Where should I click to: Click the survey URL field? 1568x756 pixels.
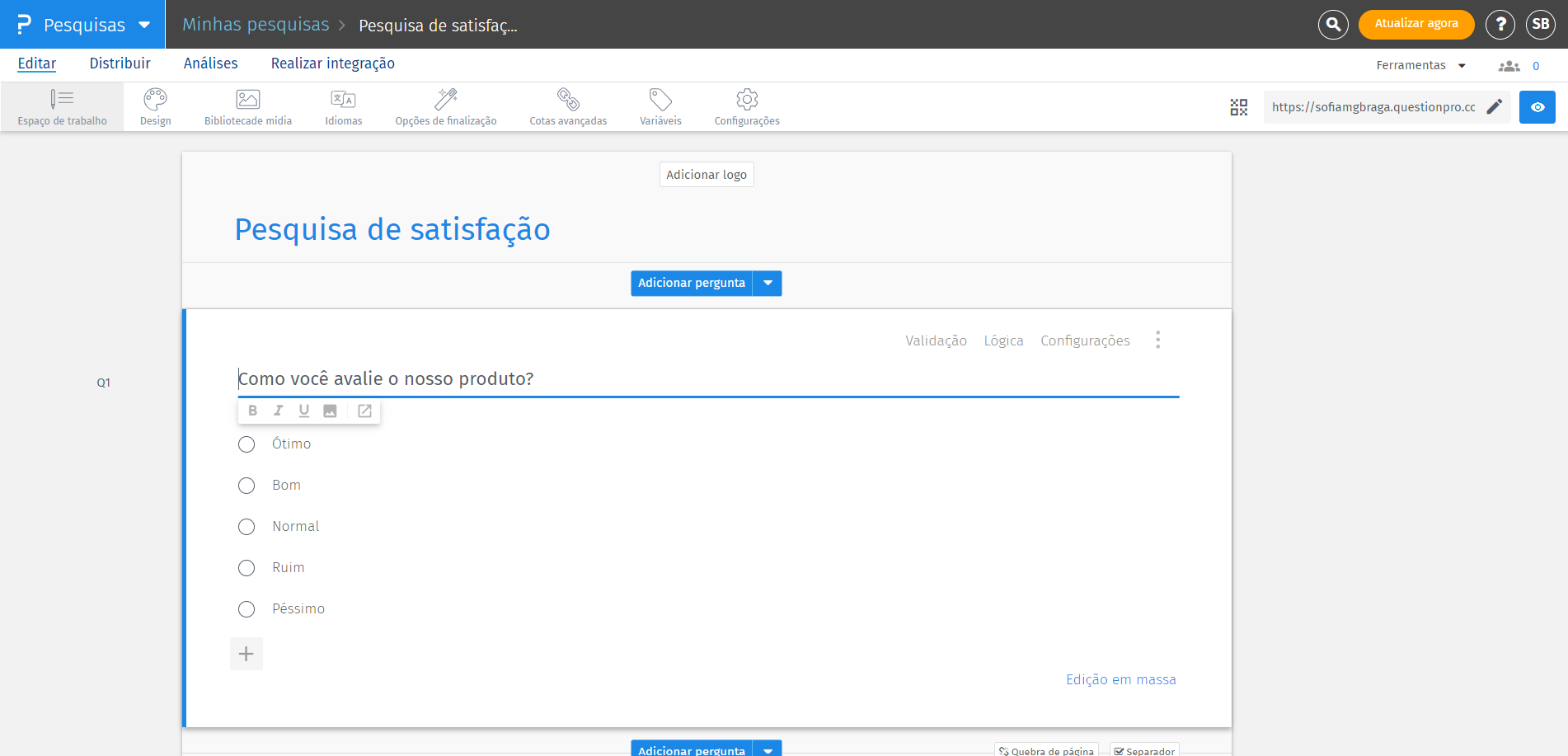[1373, 107]
